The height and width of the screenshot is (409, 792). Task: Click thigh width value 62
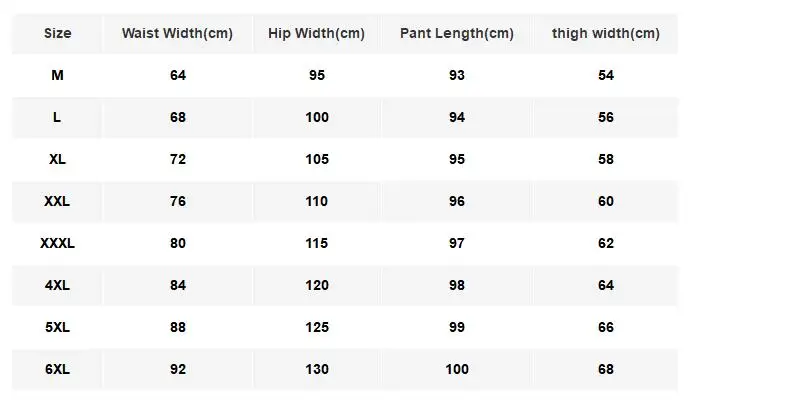point(605,243)
